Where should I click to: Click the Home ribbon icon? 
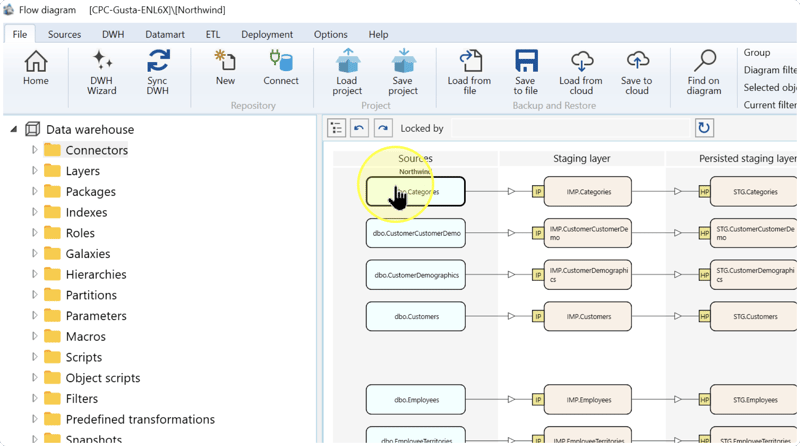click(36, 67)
